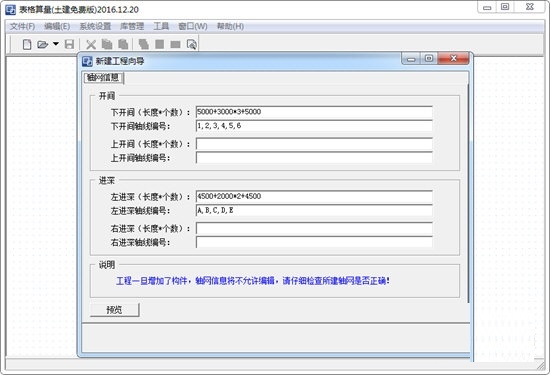550x375 pixels.
Task: Expand the dropdown arrow beside Open icon
Action: click(56, 44)
